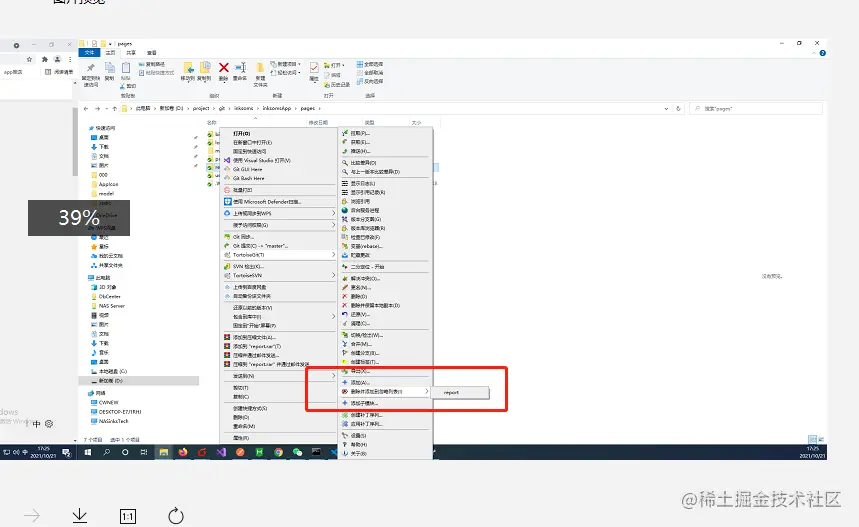
Task: Select ObCenter in navigation pane
Action: pos(106,296)
